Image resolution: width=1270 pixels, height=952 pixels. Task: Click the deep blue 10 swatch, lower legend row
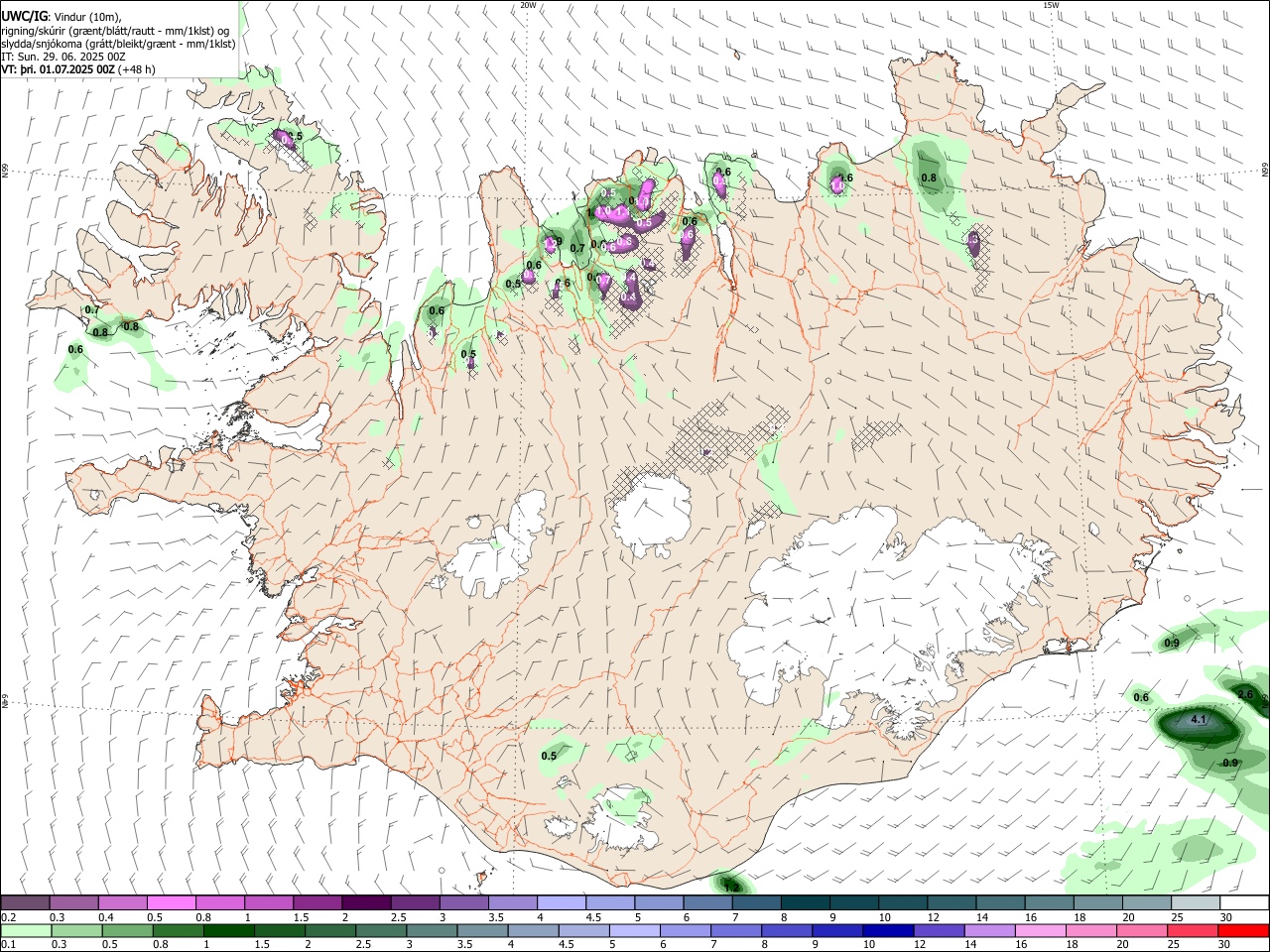click(x=886, y=930)
